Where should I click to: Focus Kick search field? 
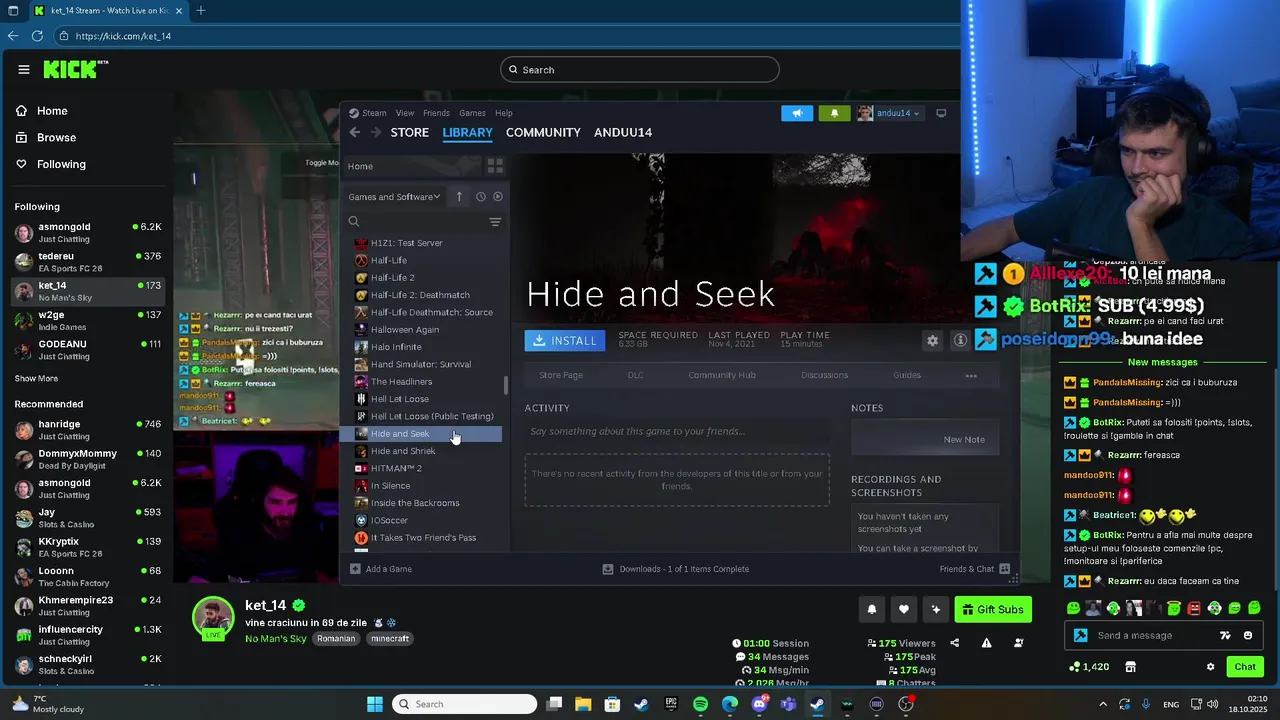[640, 70]
